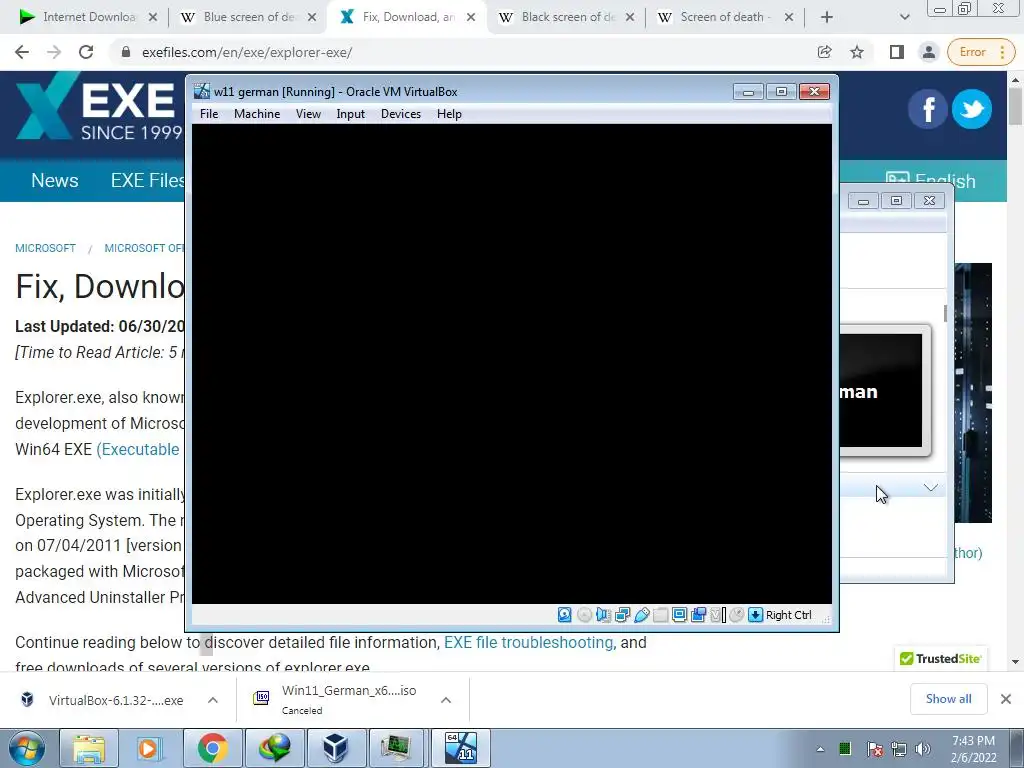Show hidden system tray icons
Screen dimensions: 1024x768
[820, 749]
